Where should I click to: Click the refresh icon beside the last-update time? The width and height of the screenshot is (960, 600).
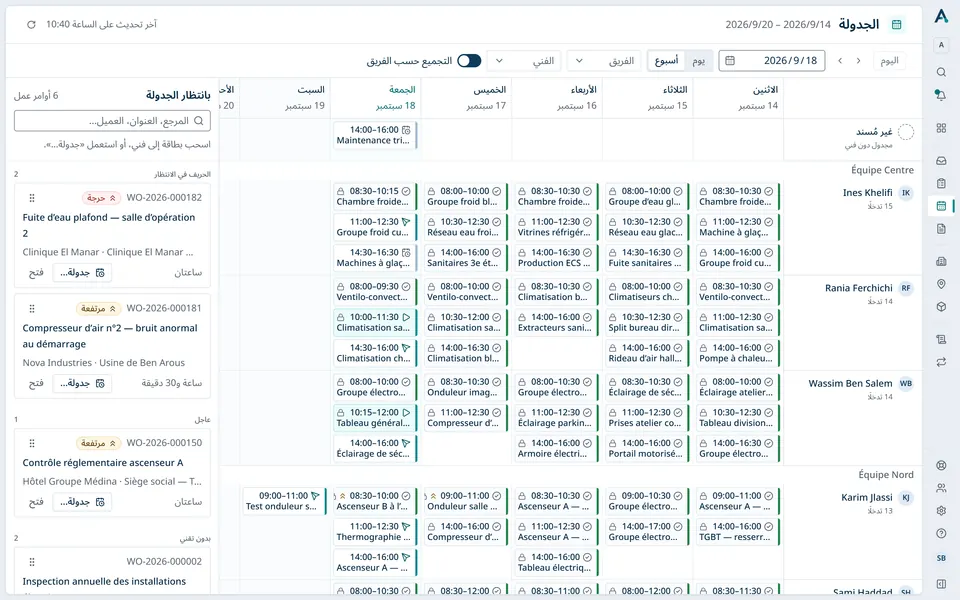pyautogui.click(x=31, y=24)
